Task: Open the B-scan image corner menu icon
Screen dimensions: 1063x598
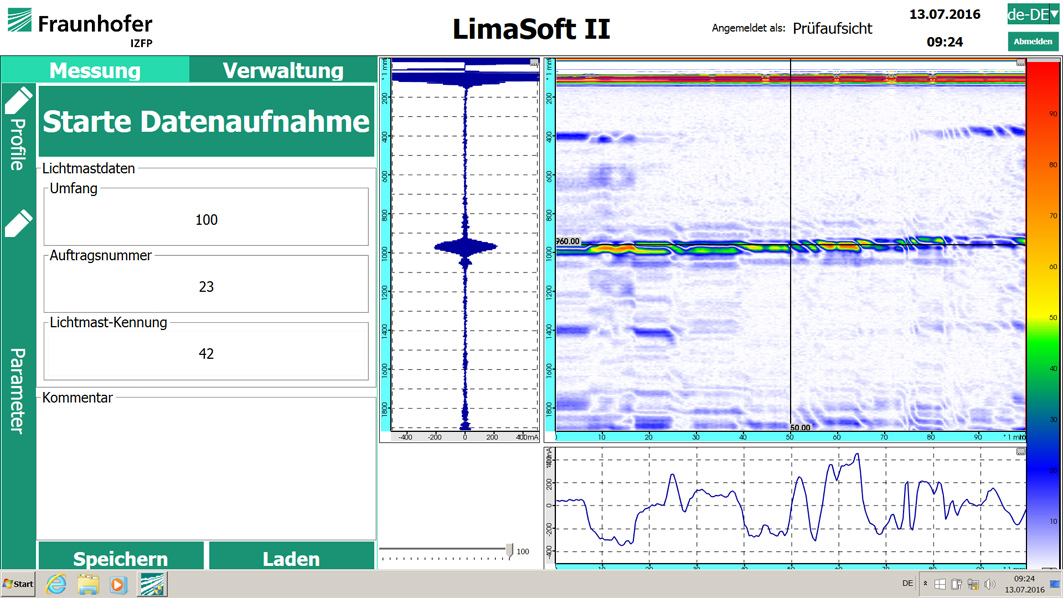Action: click(x=1020, y=63)
